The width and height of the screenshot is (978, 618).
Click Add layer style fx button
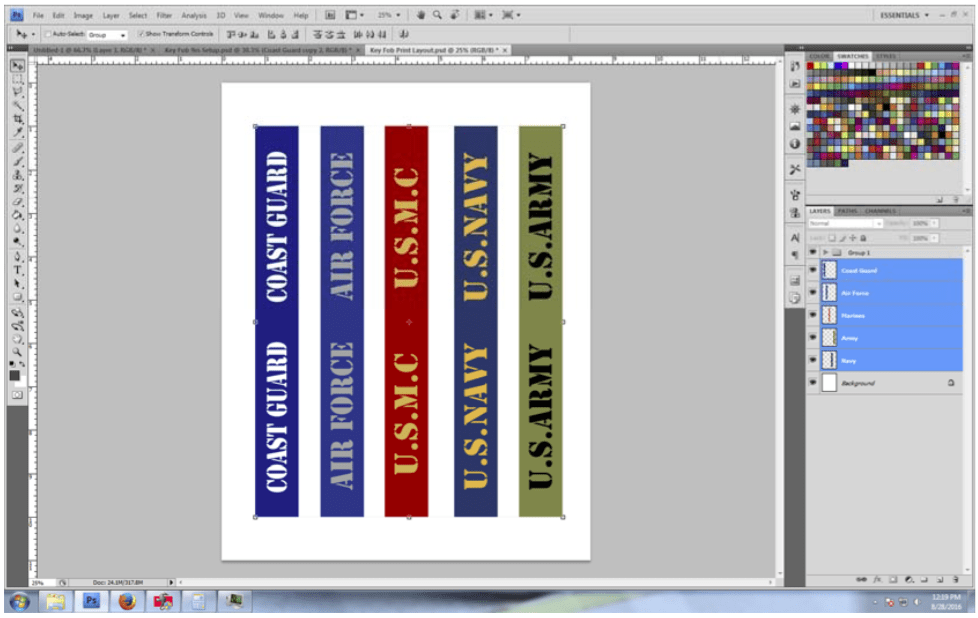(877, 579)
